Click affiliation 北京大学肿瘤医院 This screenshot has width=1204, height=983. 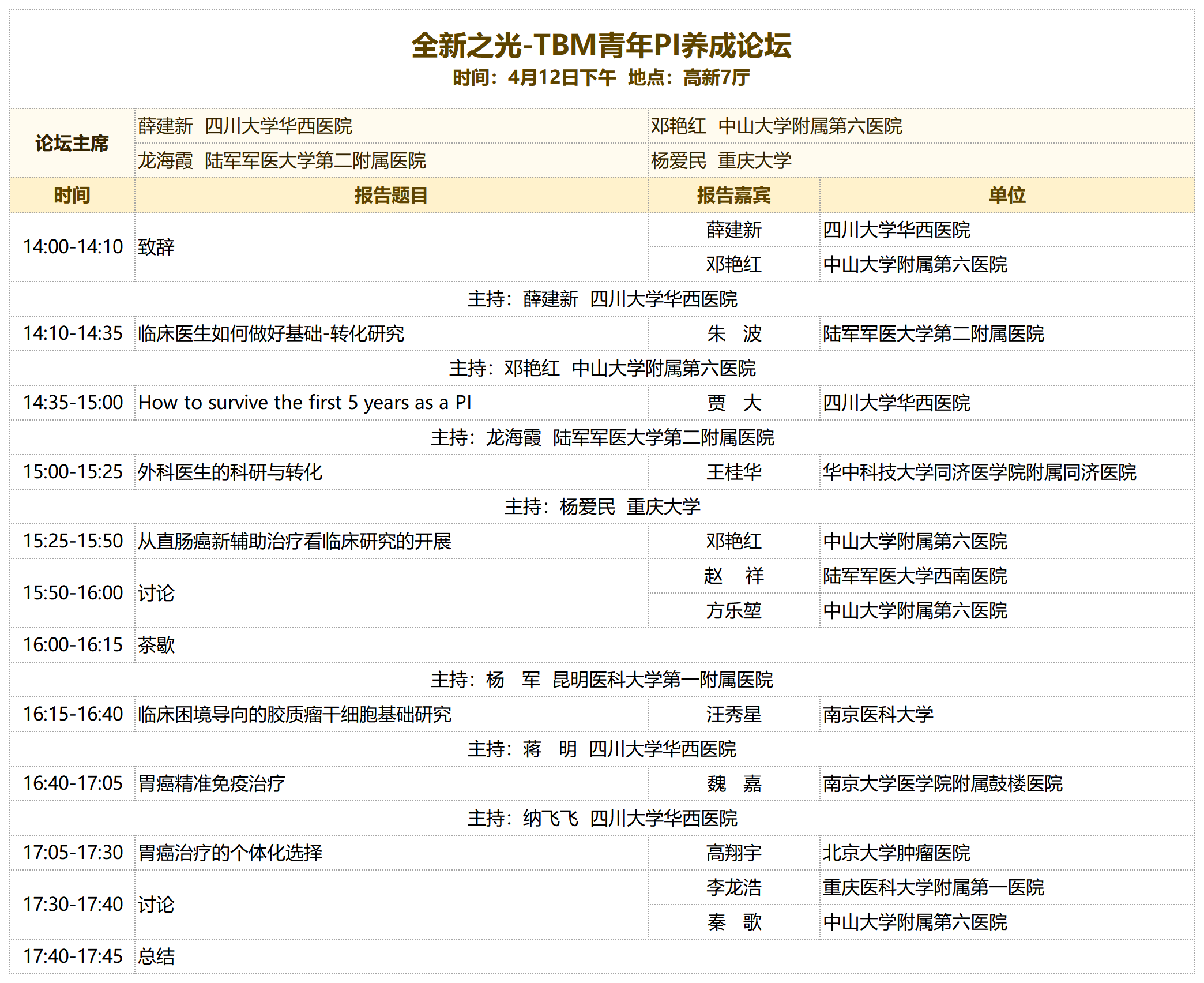[897, 853]
